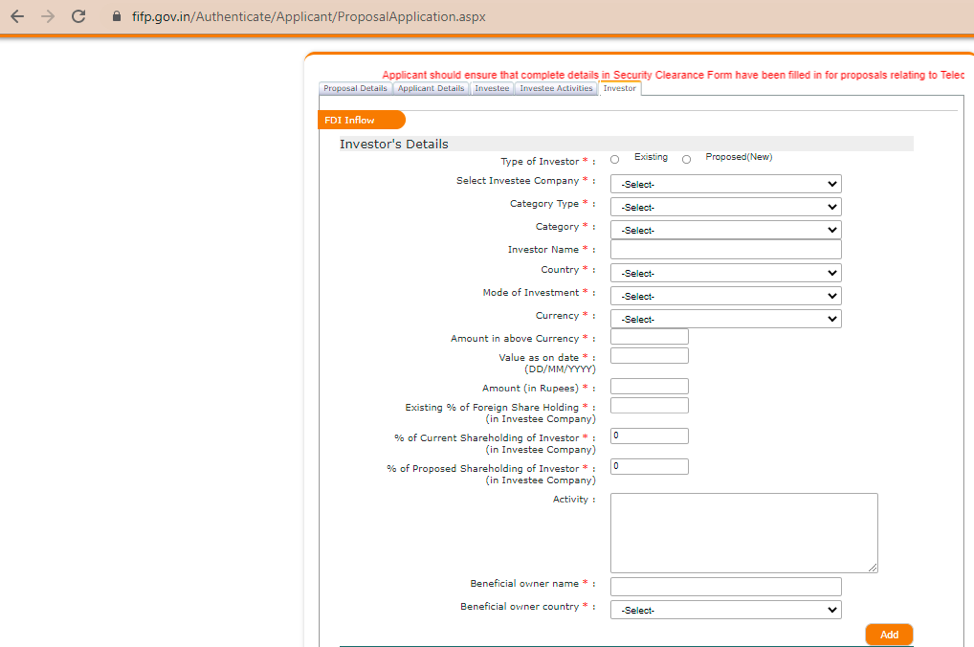Select the Existing investor radio button
This screenshot has height=647, width=974.
coord(615,159)
